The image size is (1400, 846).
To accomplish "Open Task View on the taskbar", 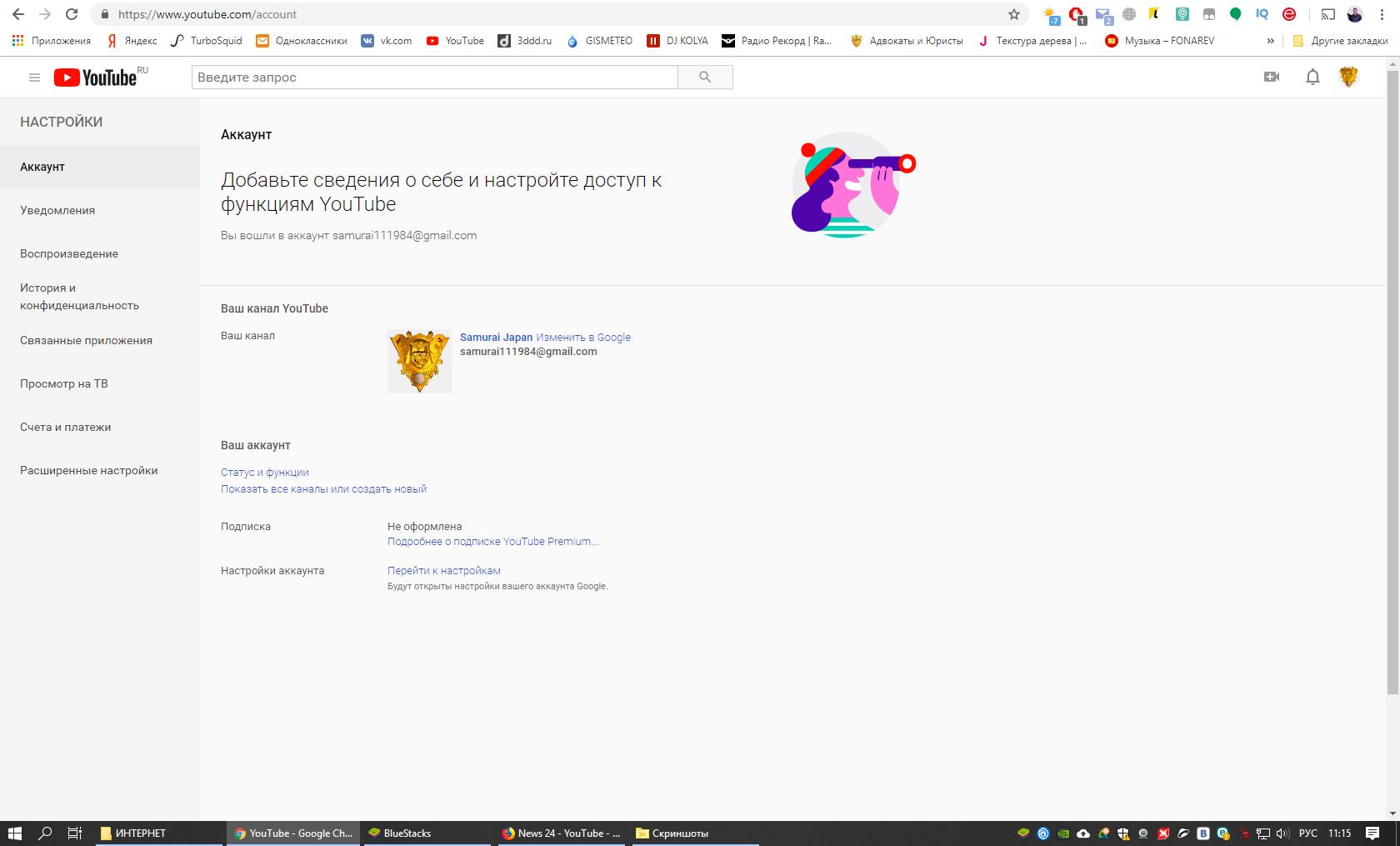I will click(x=75, y=833).
